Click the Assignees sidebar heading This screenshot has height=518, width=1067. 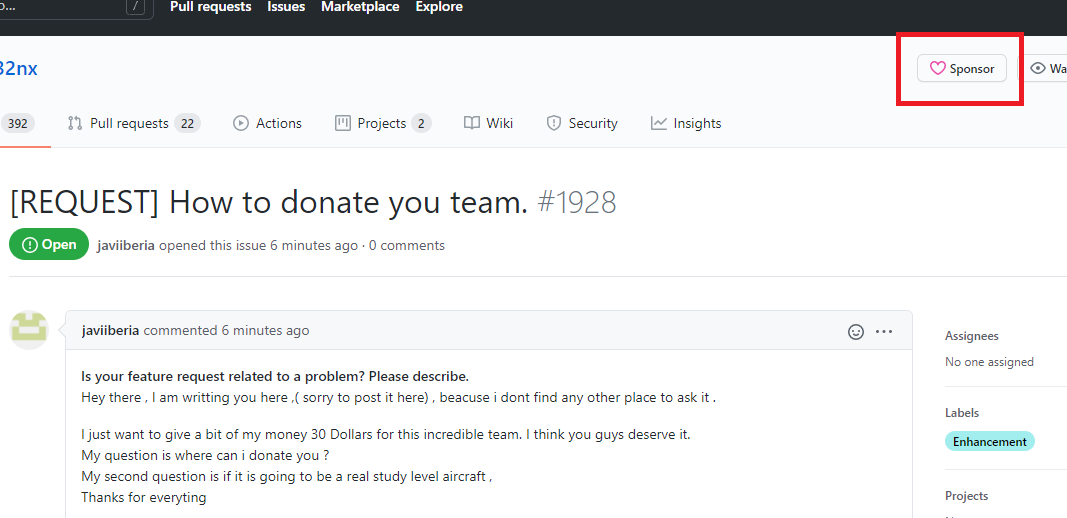[972, 336]
